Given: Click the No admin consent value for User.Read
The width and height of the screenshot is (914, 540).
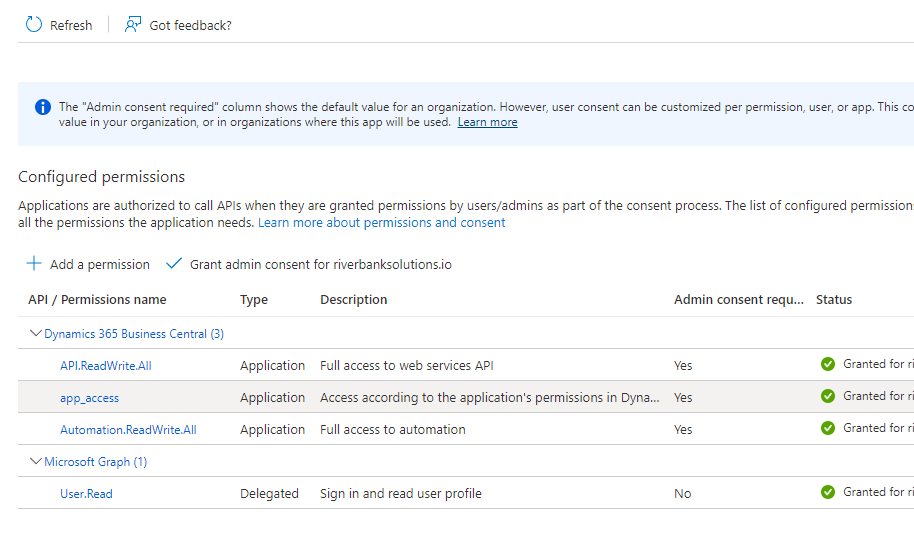Looking at the screenshot, I should [x=683, y=494].
